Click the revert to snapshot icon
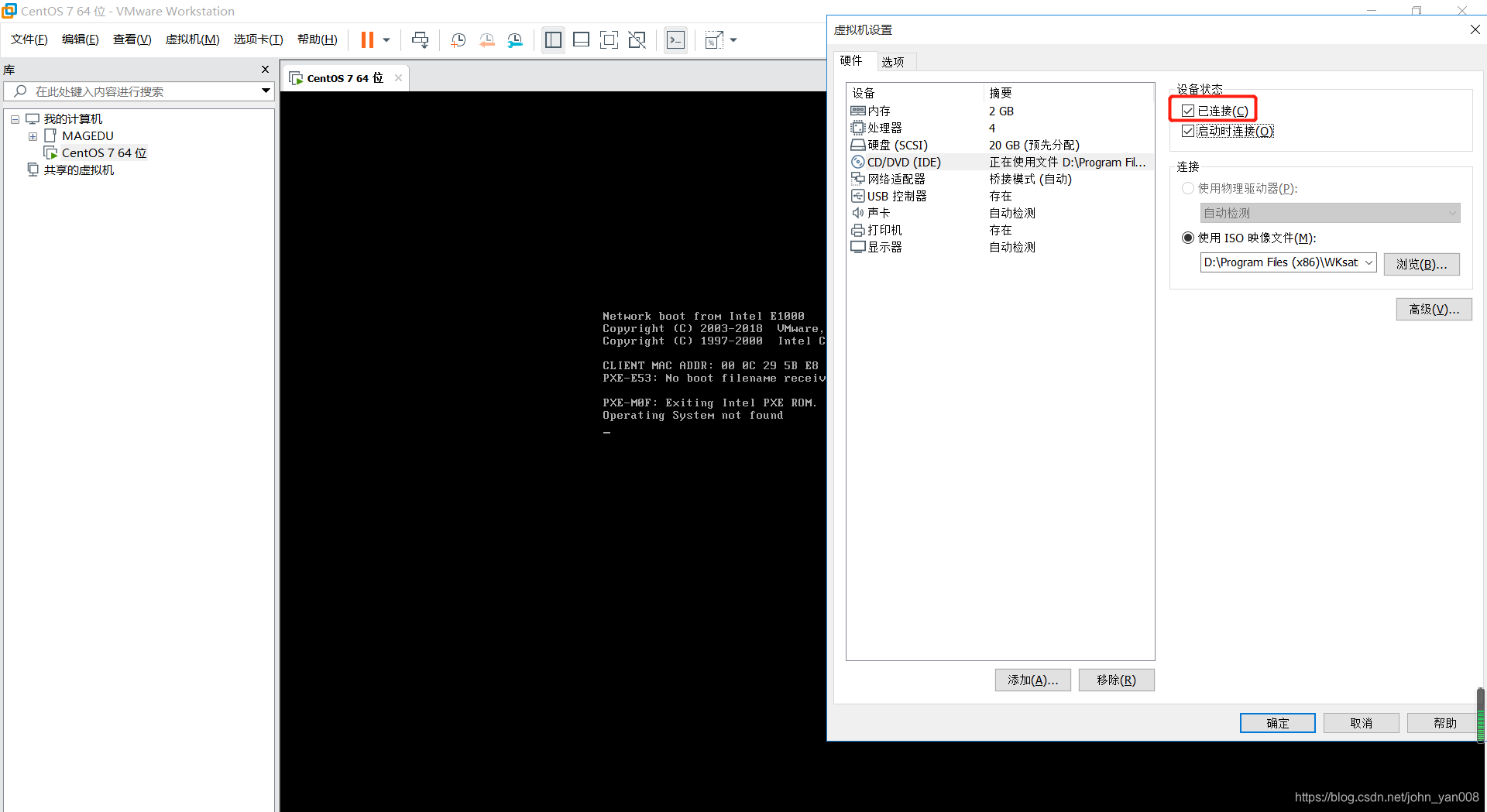The image size is (1487, 812). pos(487,40)
